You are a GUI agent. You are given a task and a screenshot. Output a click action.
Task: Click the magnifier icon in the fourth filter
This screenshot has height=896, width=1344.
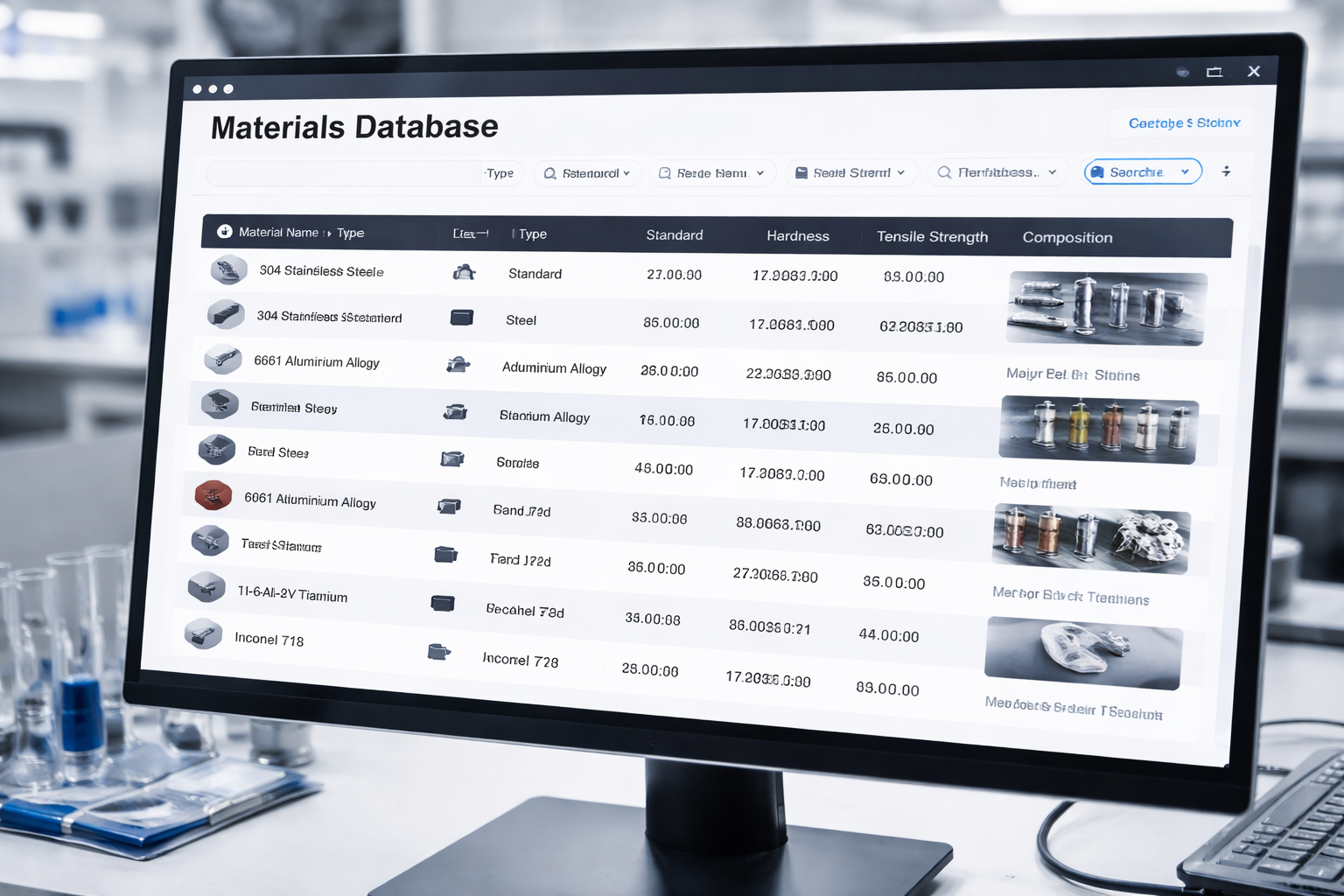(x=944, y=172)
